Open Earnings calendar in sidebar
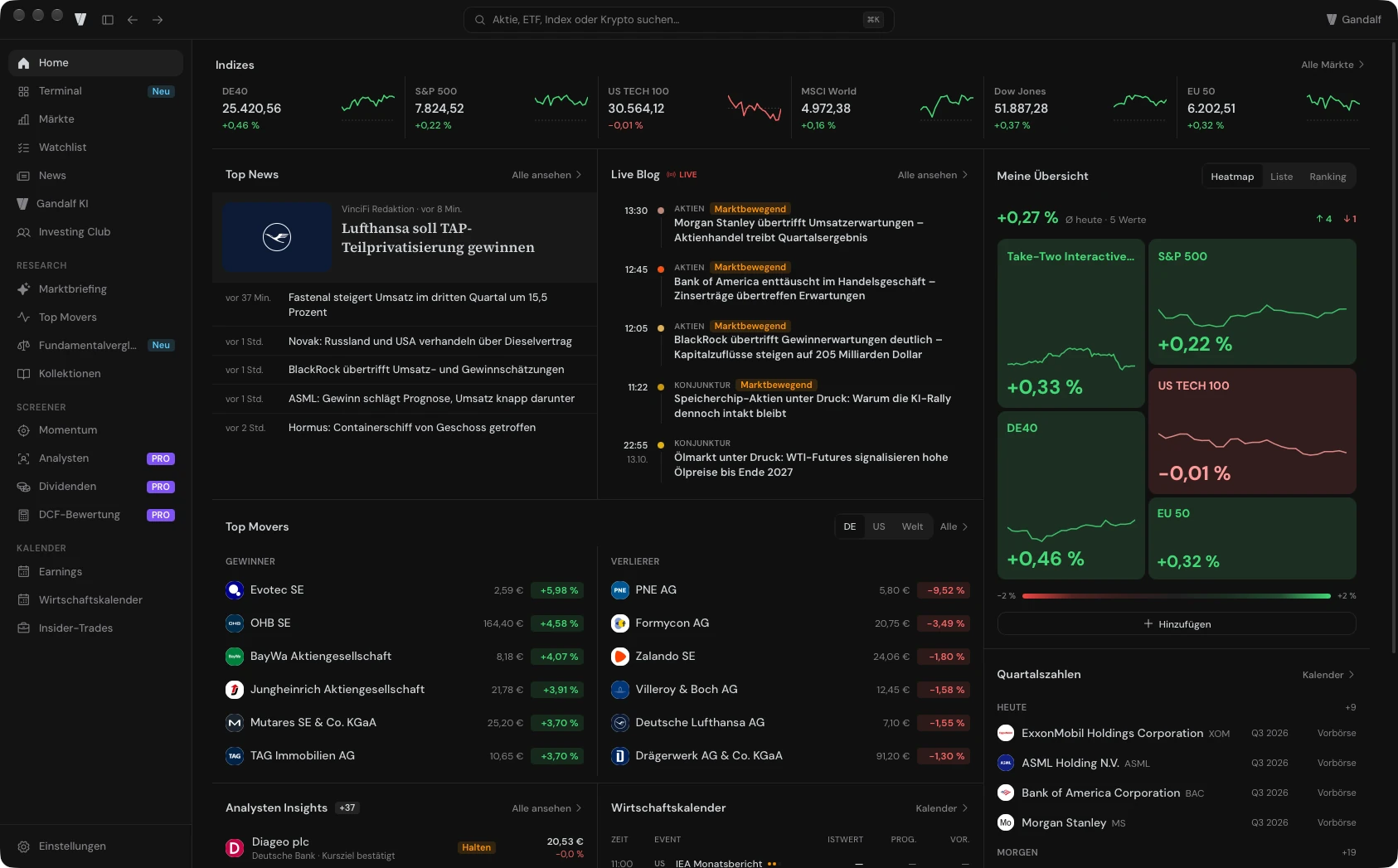 pos(95,572)
